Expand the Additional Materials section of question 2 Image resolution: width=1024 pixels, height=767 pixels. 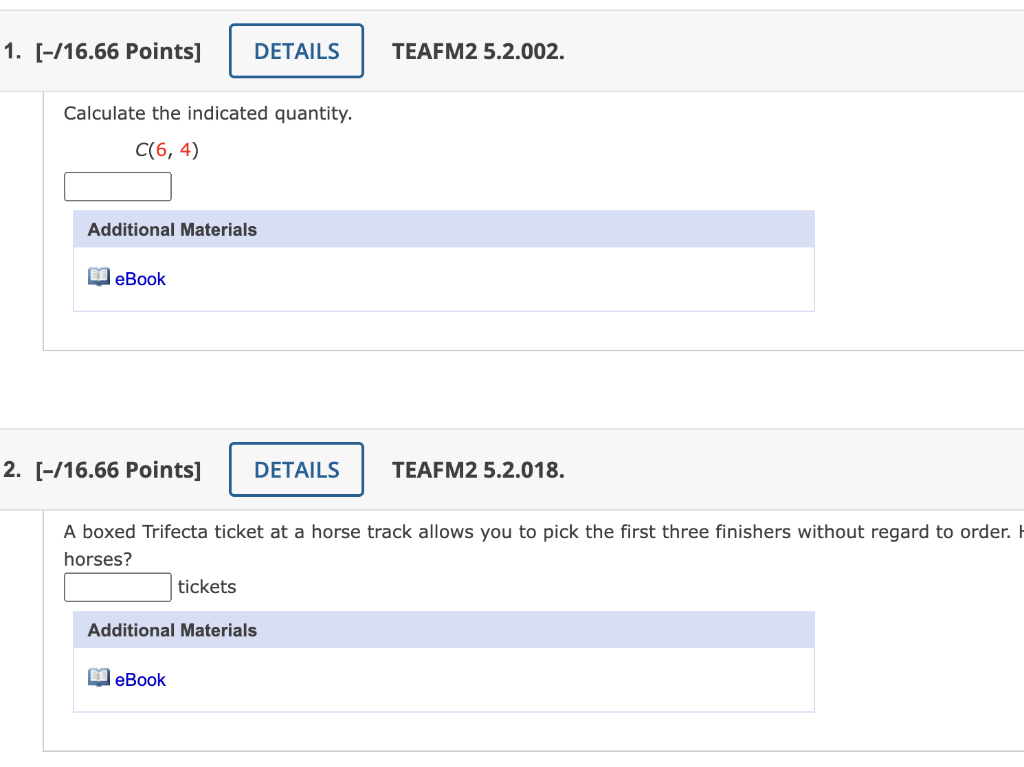[172, 630]
